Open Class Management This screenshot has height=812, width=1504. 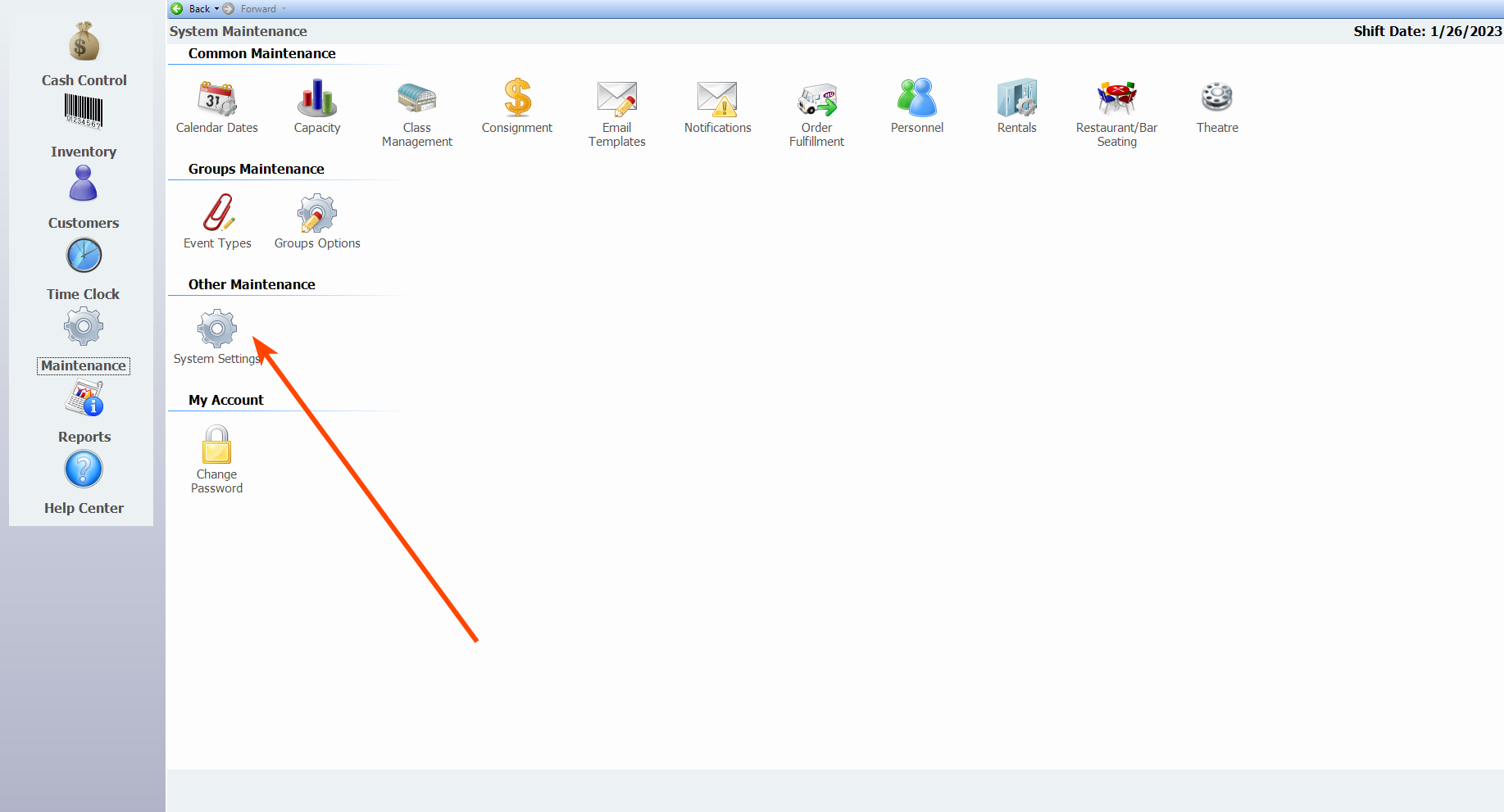coord(417,99)
